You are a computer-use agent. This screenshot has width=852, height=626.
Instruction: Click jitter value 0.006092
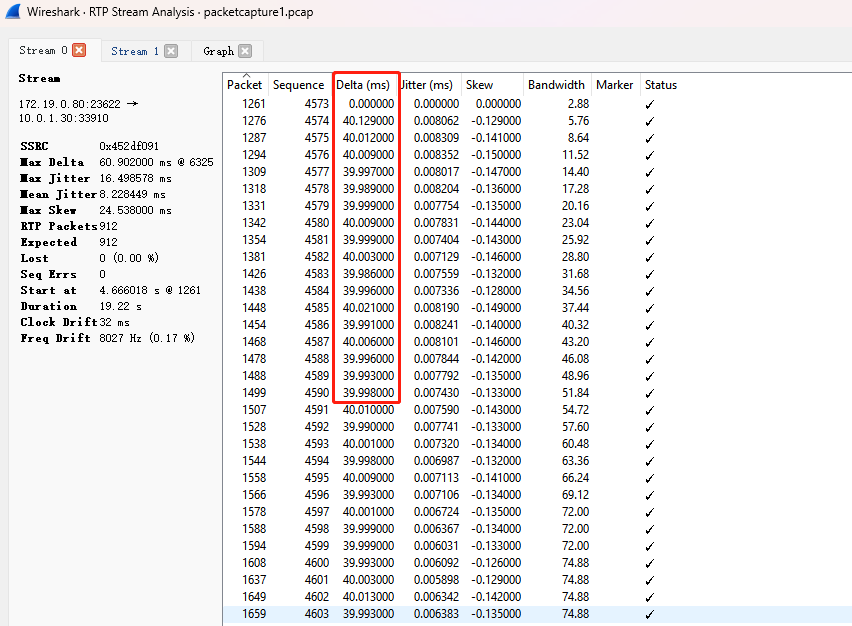(x=436, y=562)
